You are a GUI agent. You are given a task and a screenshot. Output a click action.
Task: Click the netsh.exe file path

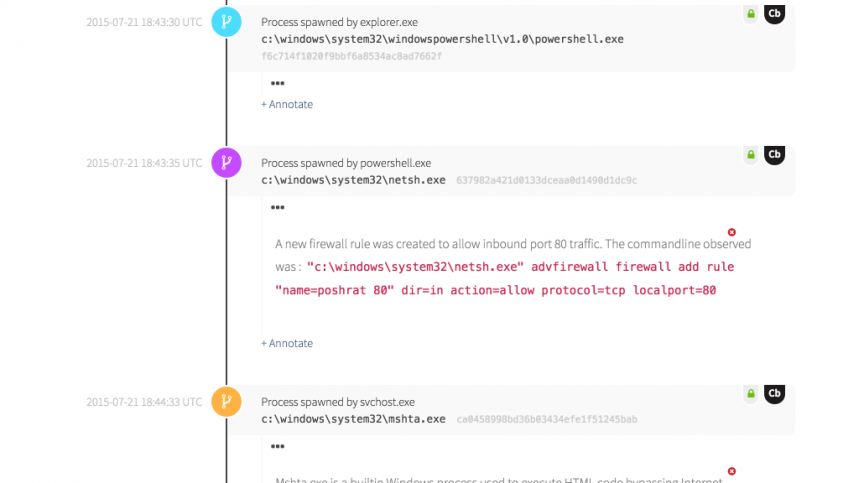[353, 180]
